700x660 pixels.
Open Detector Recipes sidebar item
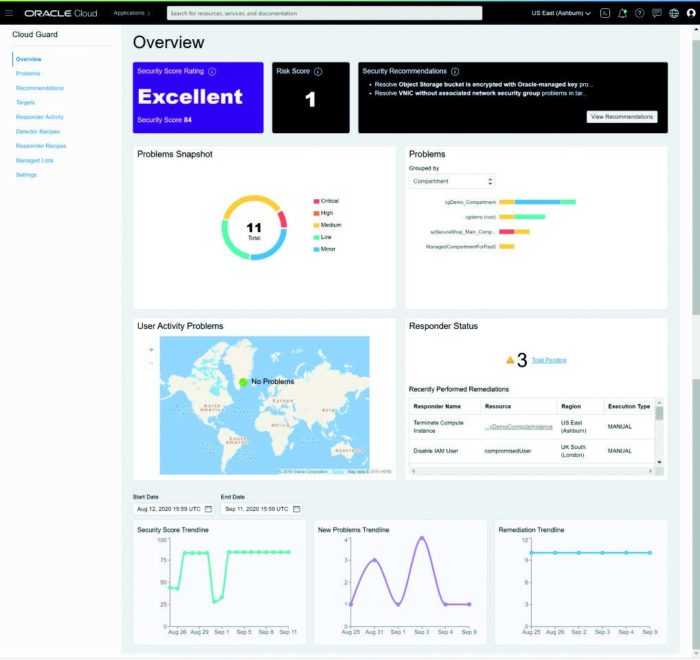(x=38, y=131)
